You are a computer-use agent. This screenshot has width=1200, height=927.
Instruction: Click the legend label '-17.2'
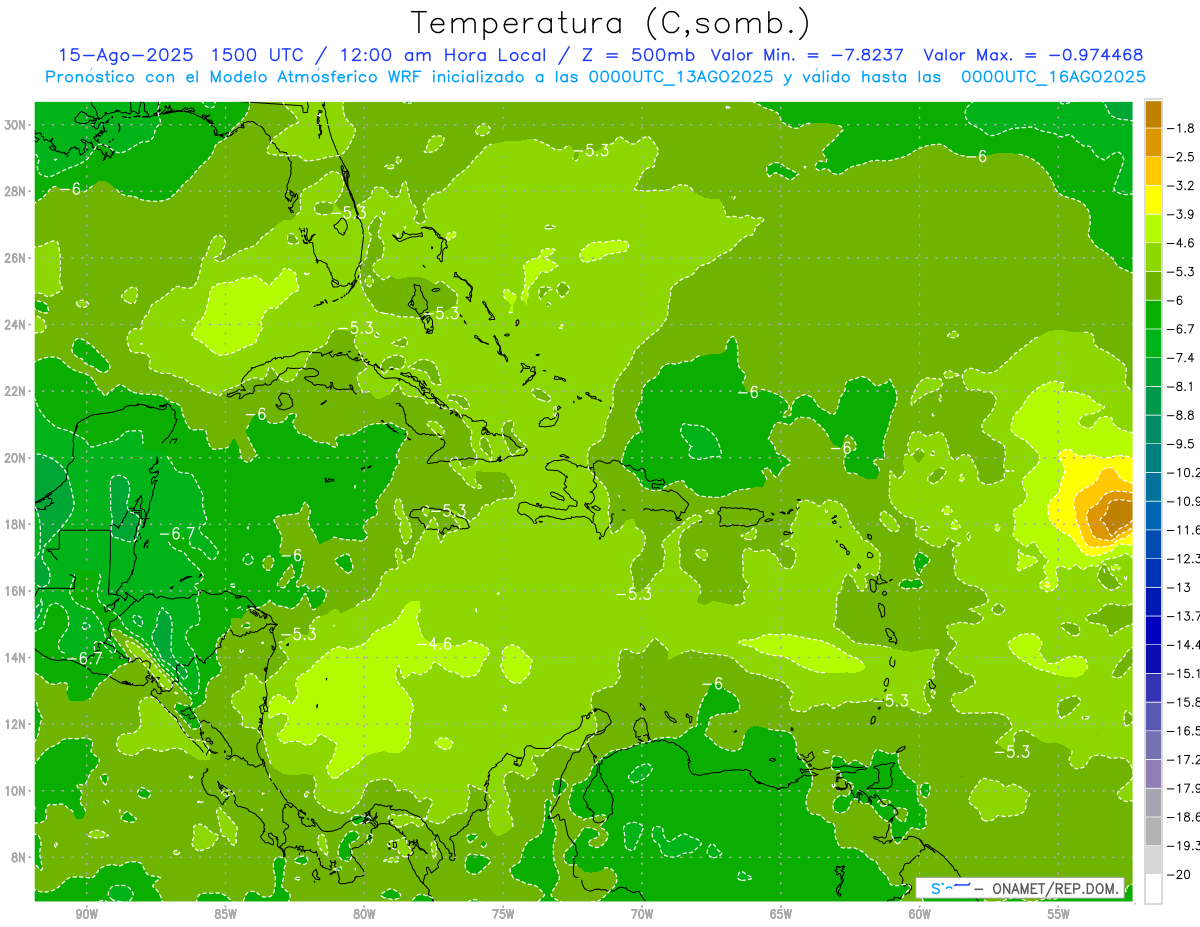1185,760
